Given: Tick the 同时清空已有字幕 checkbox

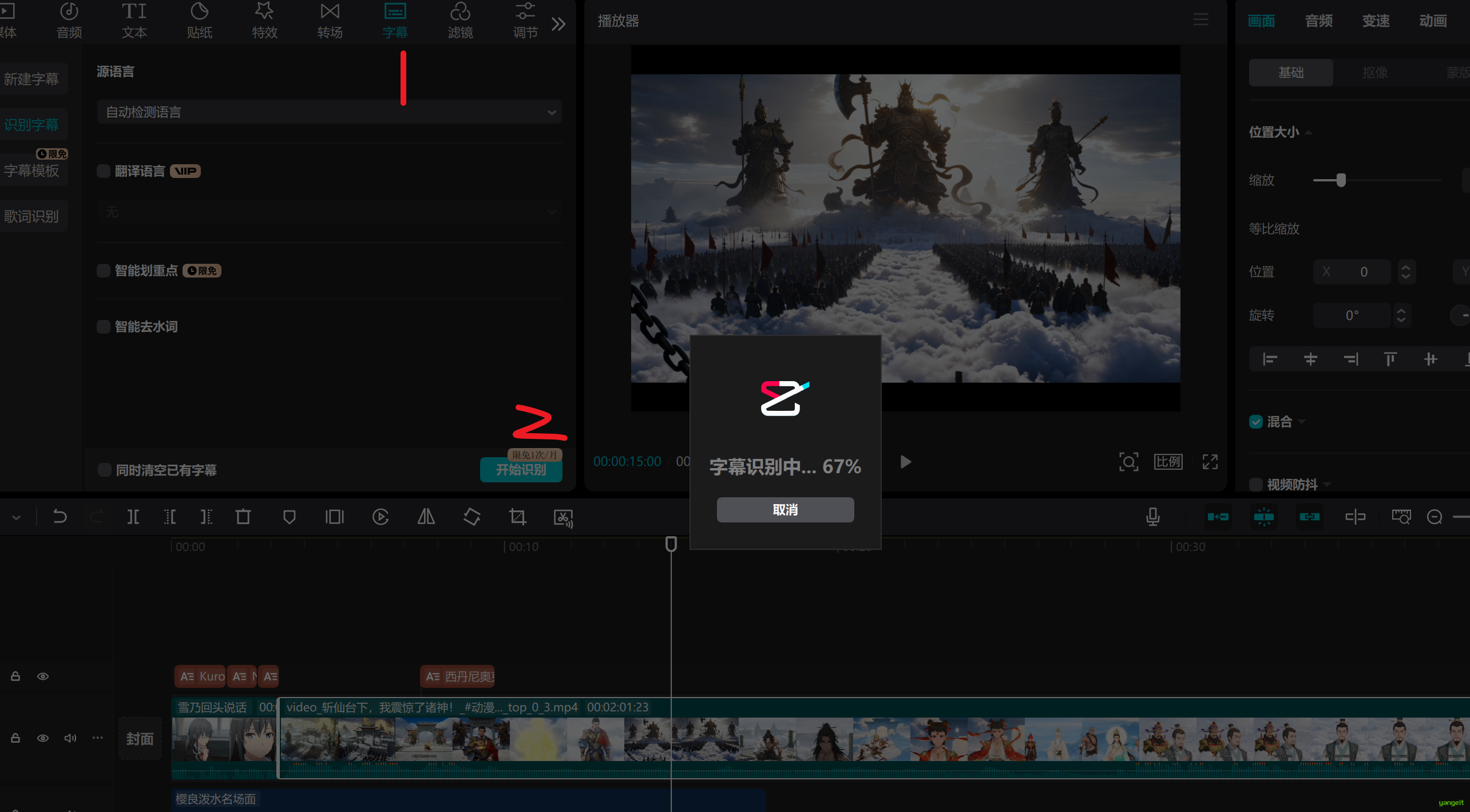Looking at the screenshot, I should 105,470.
